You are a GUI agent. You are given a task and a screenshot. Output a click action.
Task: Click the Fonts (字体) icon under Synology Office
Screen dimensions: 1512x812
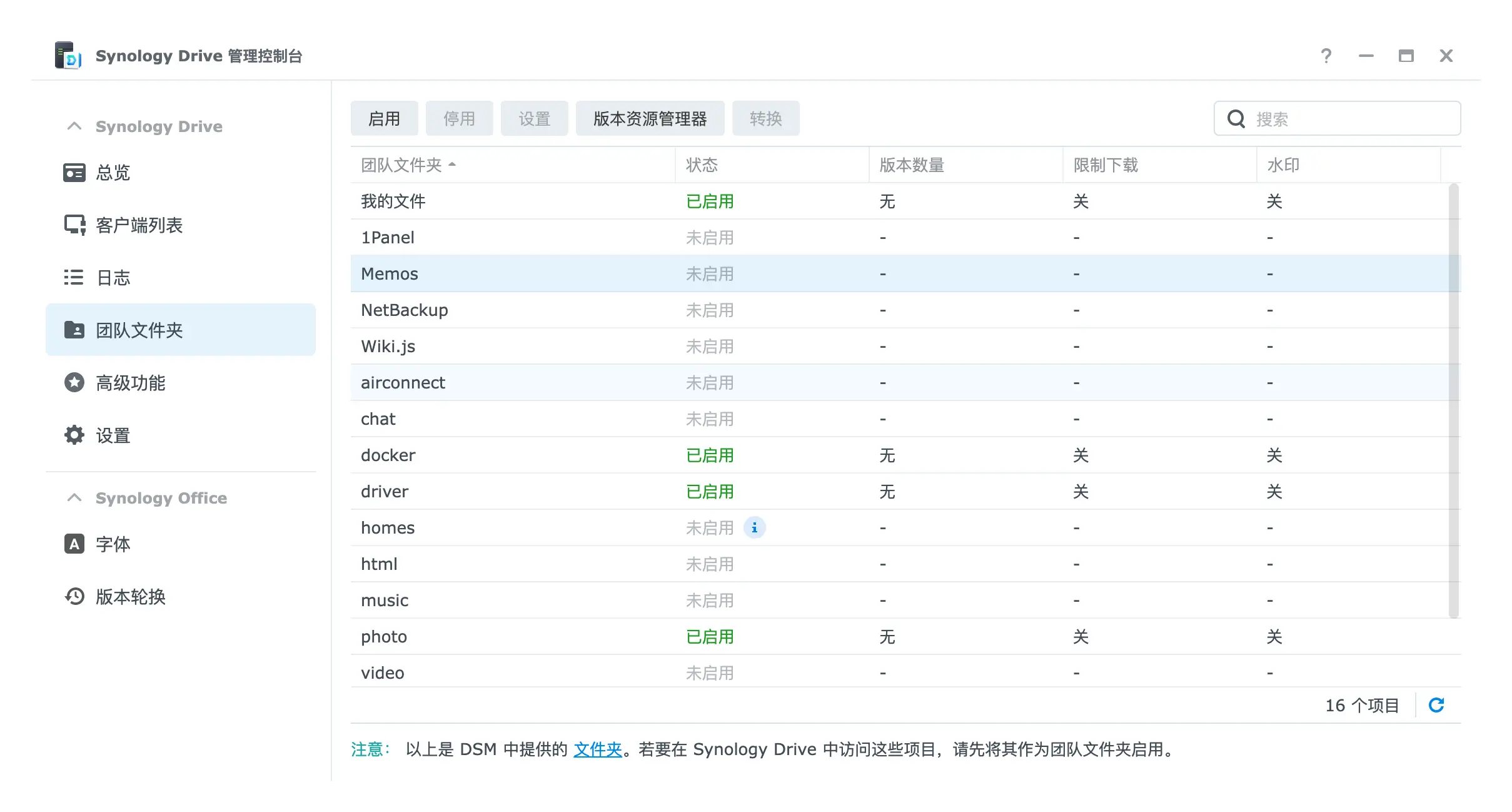coord(74,544)
